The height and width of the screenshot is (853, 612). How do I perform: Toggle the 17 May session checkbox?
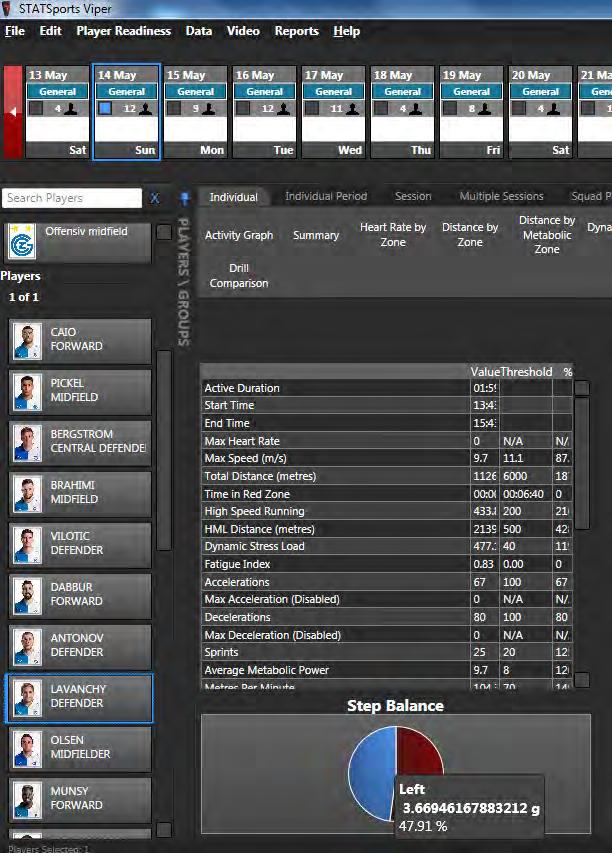[x=312, y=108]
